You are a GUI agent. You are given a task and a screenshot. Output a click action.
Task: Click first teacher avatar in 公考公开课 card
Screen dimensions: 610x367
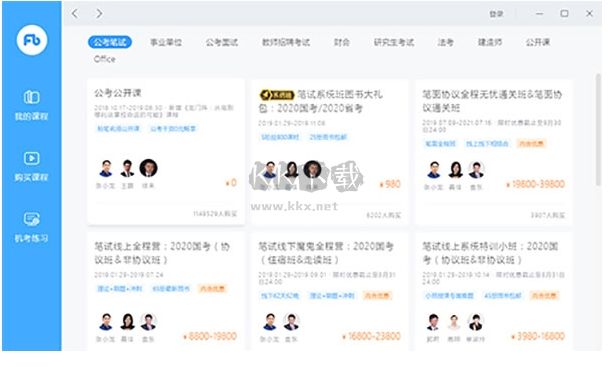(x=106, y=168)
